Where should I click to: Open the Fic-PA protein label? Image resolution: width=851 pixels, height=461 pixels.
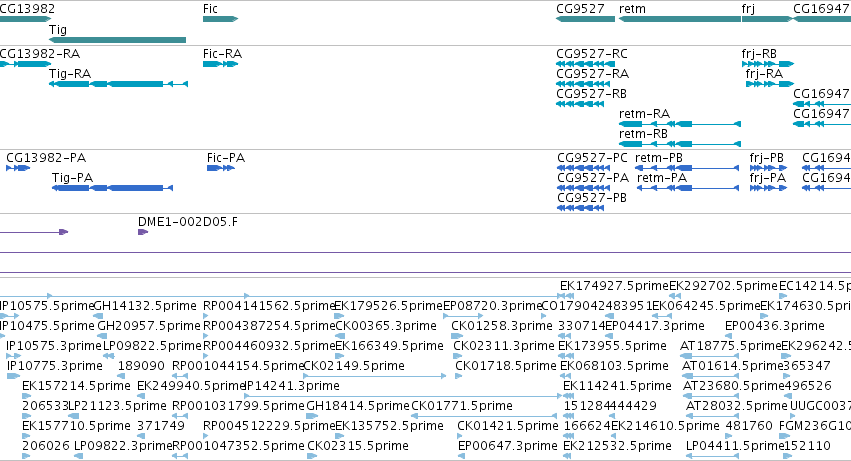pos(226,158)
